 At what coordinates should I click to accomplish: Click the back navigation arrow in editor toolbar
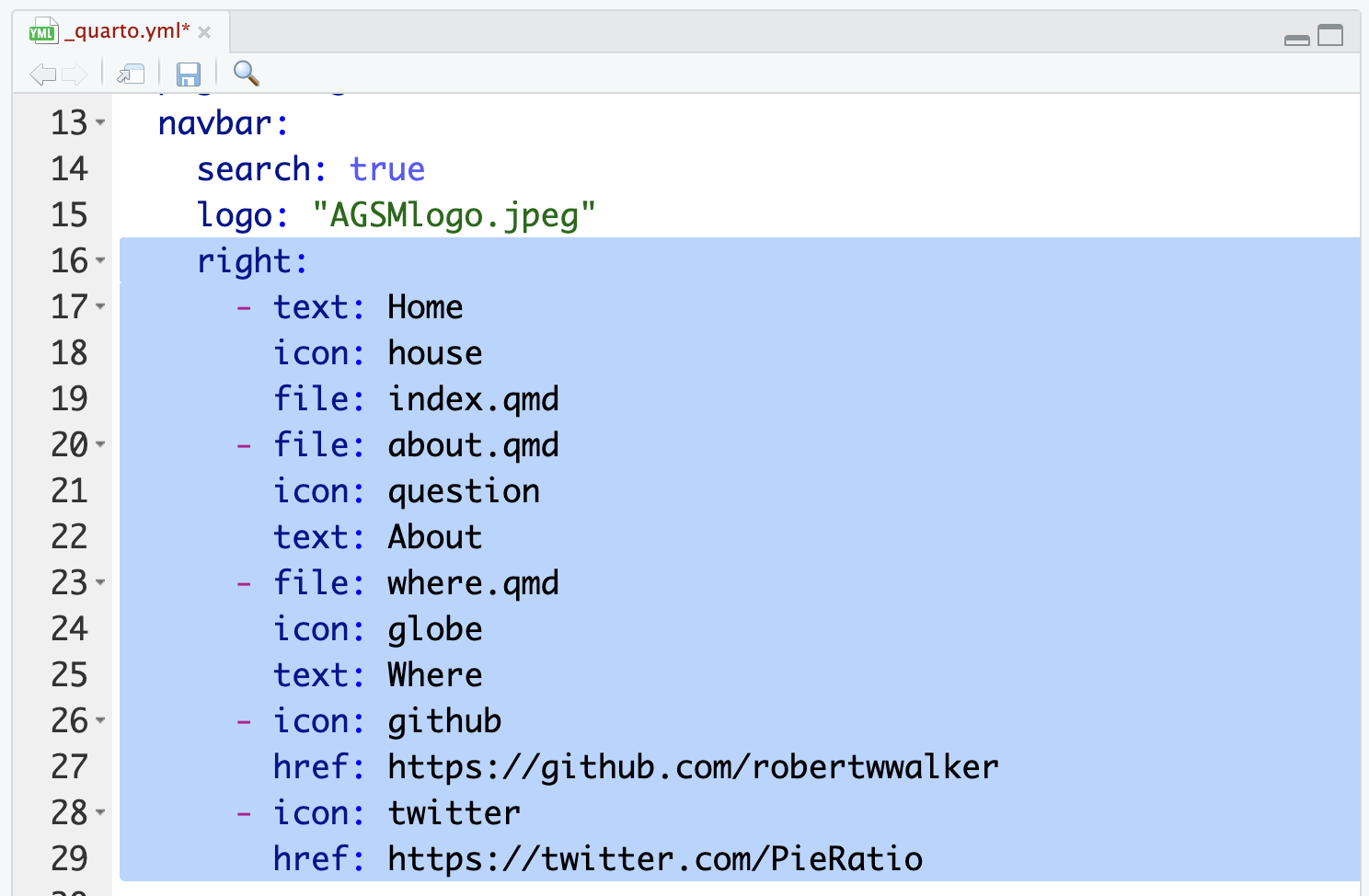[42, 74]
